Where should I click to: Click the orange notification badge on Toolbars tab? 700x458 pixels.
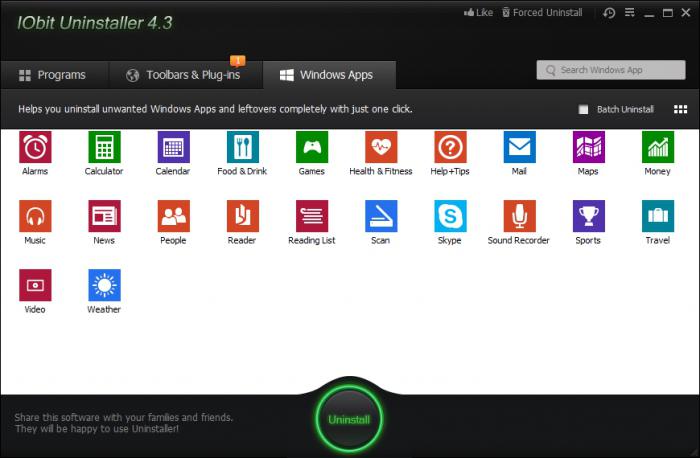tap(238, 61)
